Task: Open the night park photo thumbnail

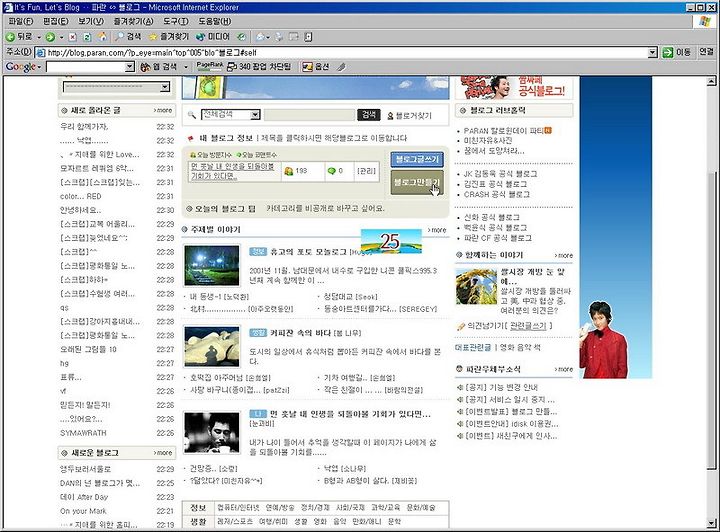Action: (212, 265)
